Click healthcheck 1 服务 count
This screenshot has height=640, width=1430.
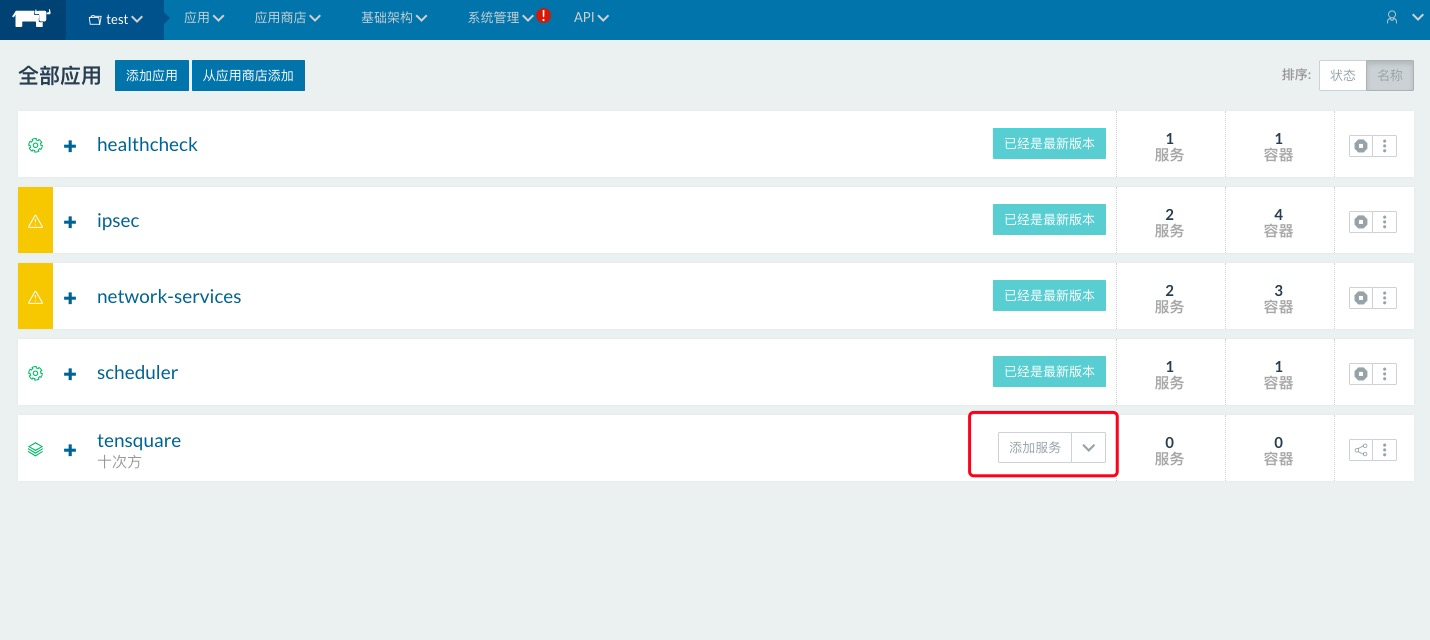1169,146
